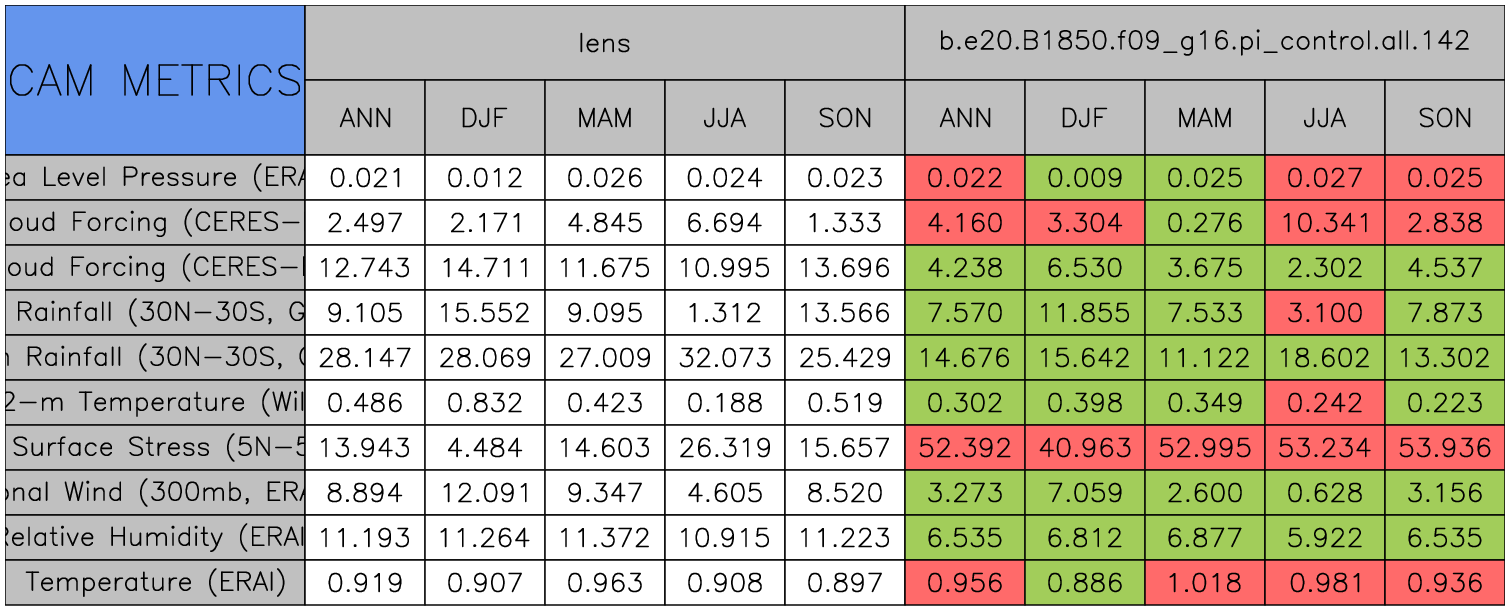This screenshot has height=611, width=1510.
Task: Pick the green cell showing 0.628
Action: 1324,492
